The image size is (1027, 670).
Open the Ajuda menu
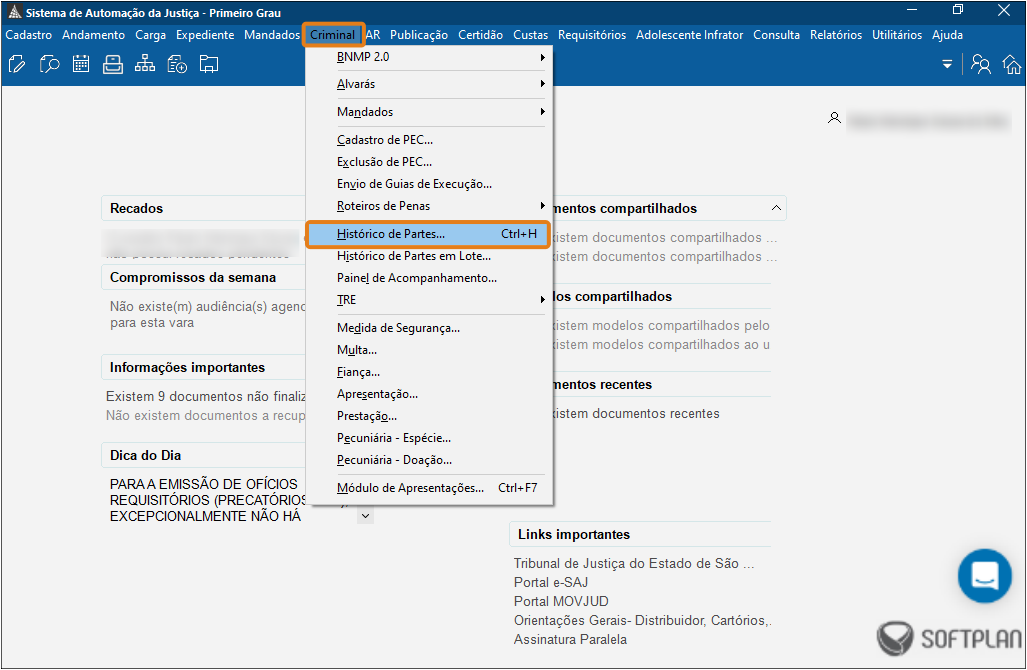pyautogui.click(x=948, y=35)
